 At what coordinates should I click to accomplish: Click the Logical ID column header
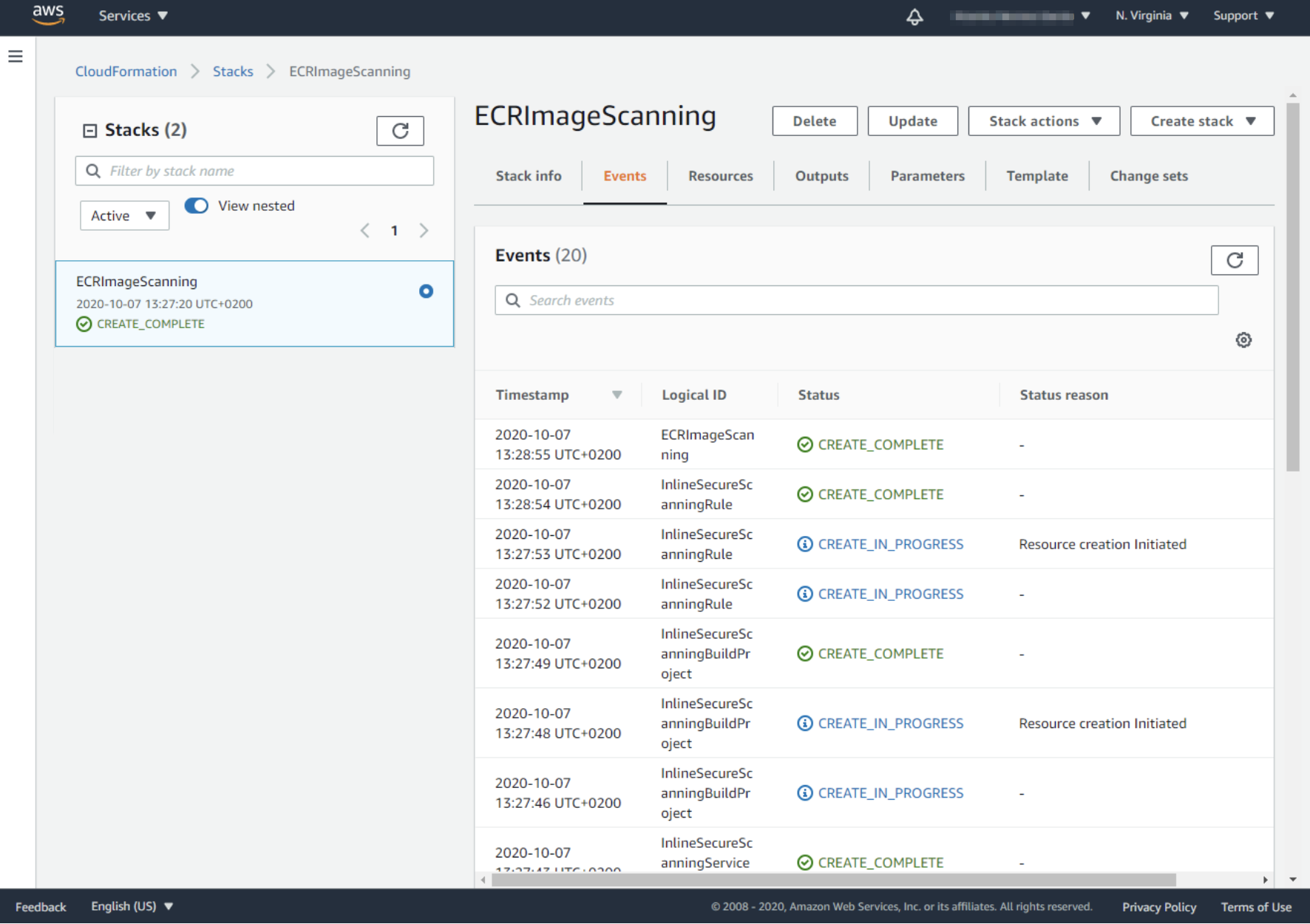point(693,395)
